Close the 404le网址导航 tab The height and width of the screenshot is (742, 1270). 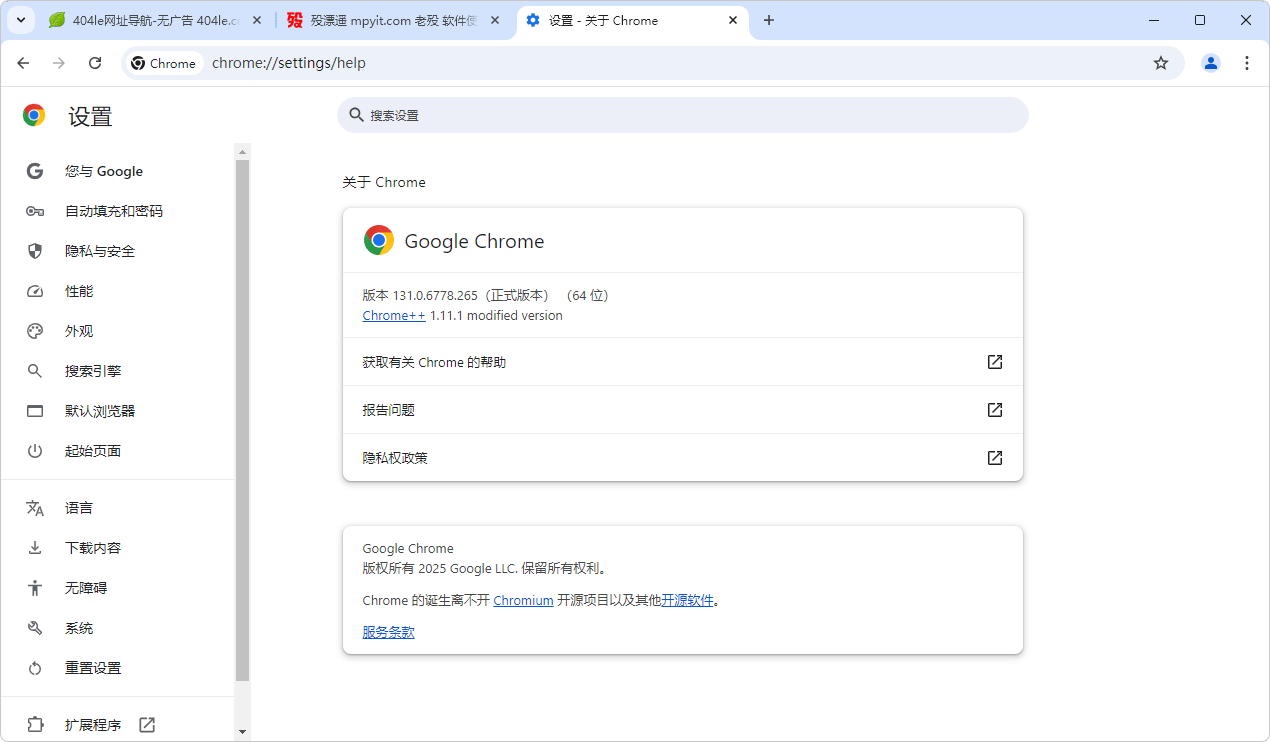[x=257, y=20]
